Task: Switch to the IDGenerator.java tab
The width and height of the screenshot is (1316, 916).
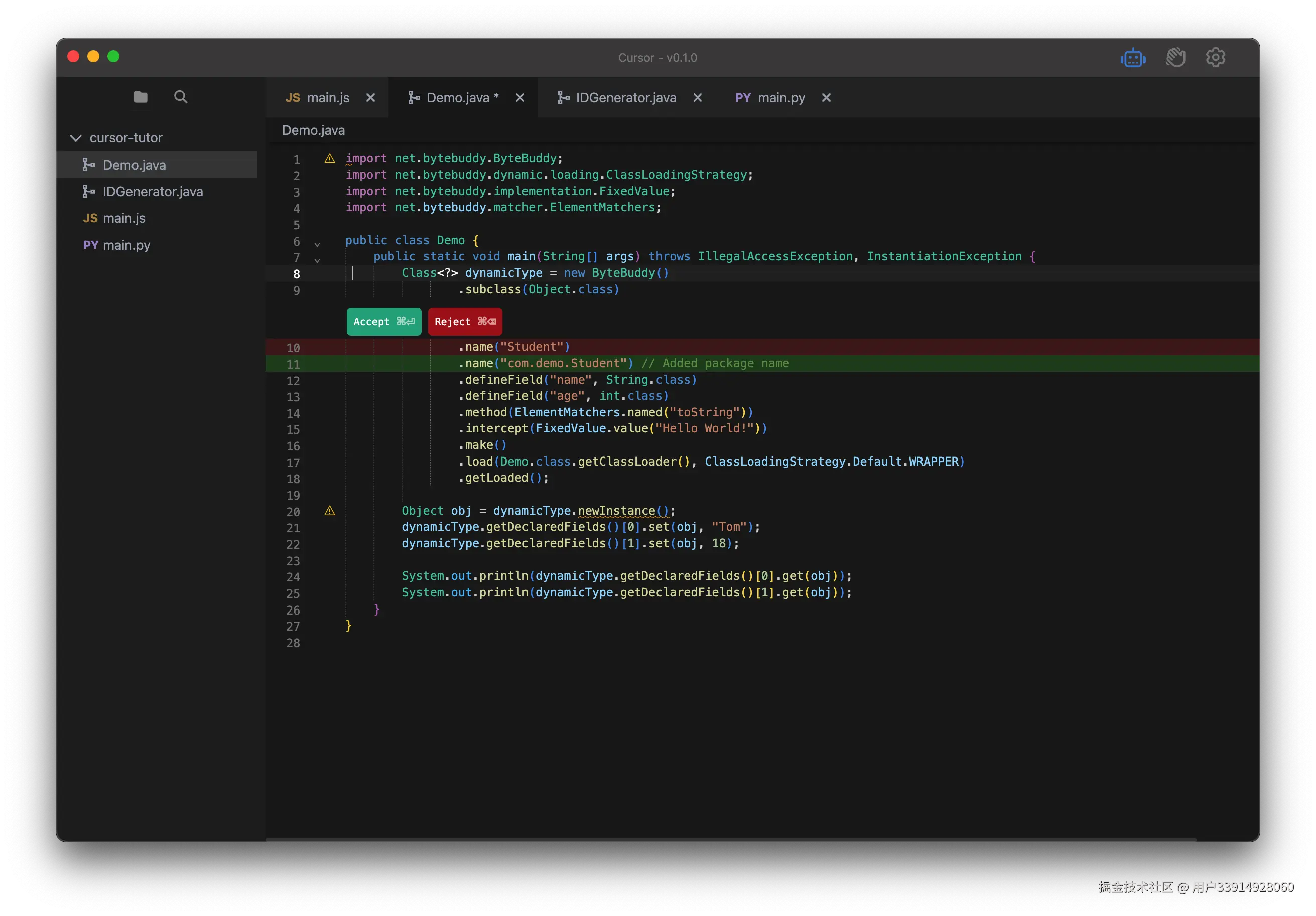Action: (625, 98)
